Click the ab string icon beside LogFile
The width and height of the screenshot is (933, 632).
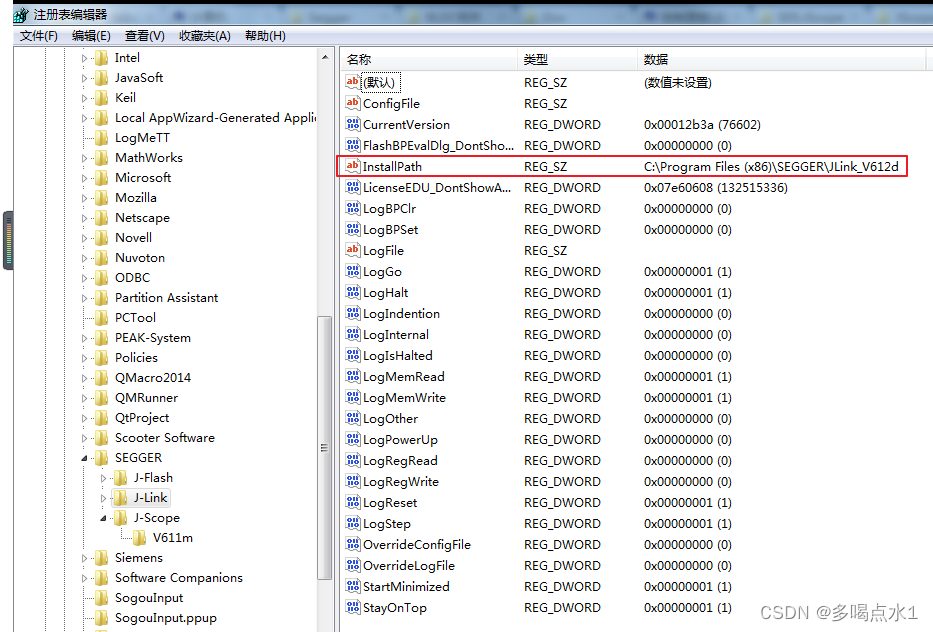click(x=352, y=250)
